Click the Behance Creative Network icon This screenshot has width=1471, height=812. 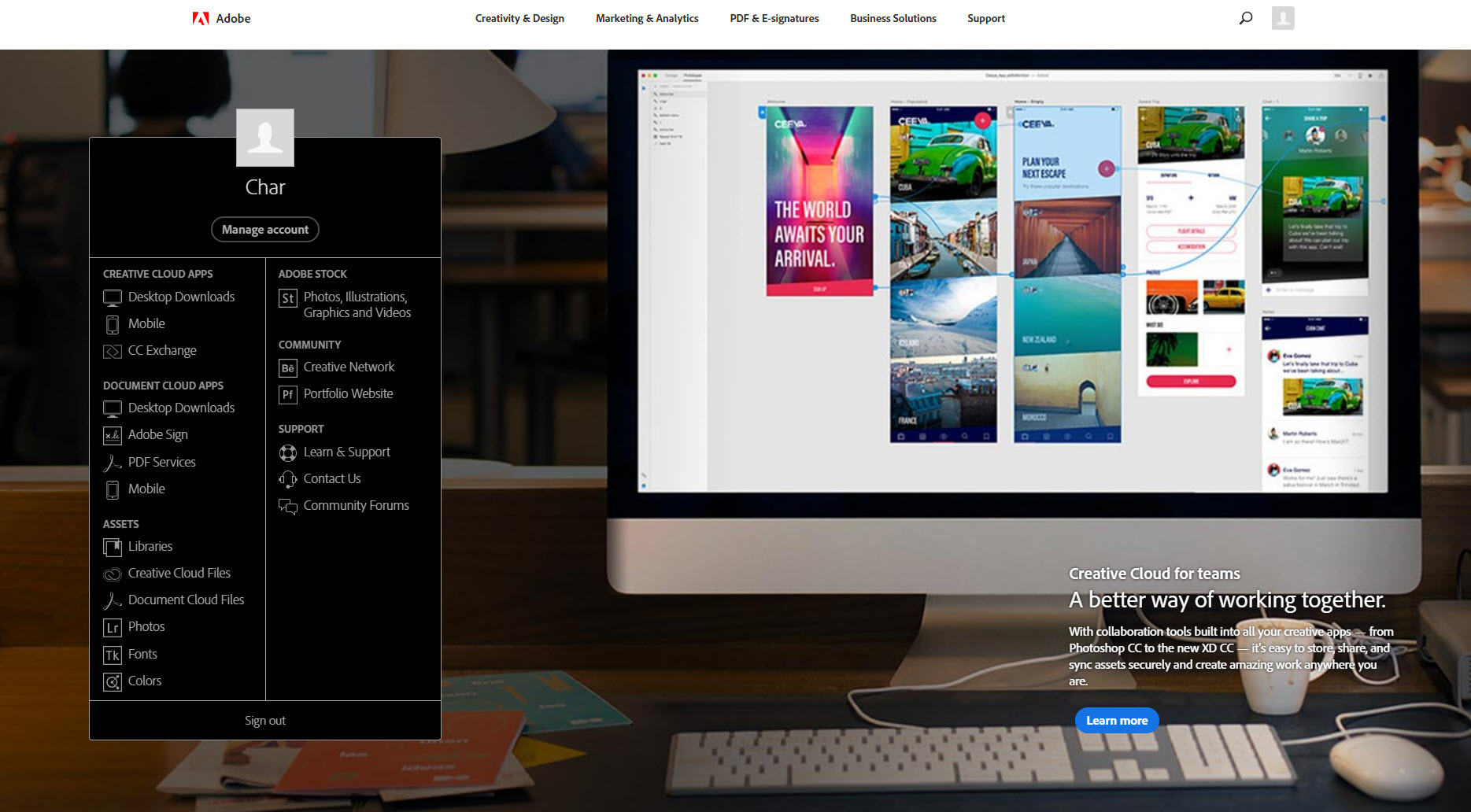(x=288, y=368)
